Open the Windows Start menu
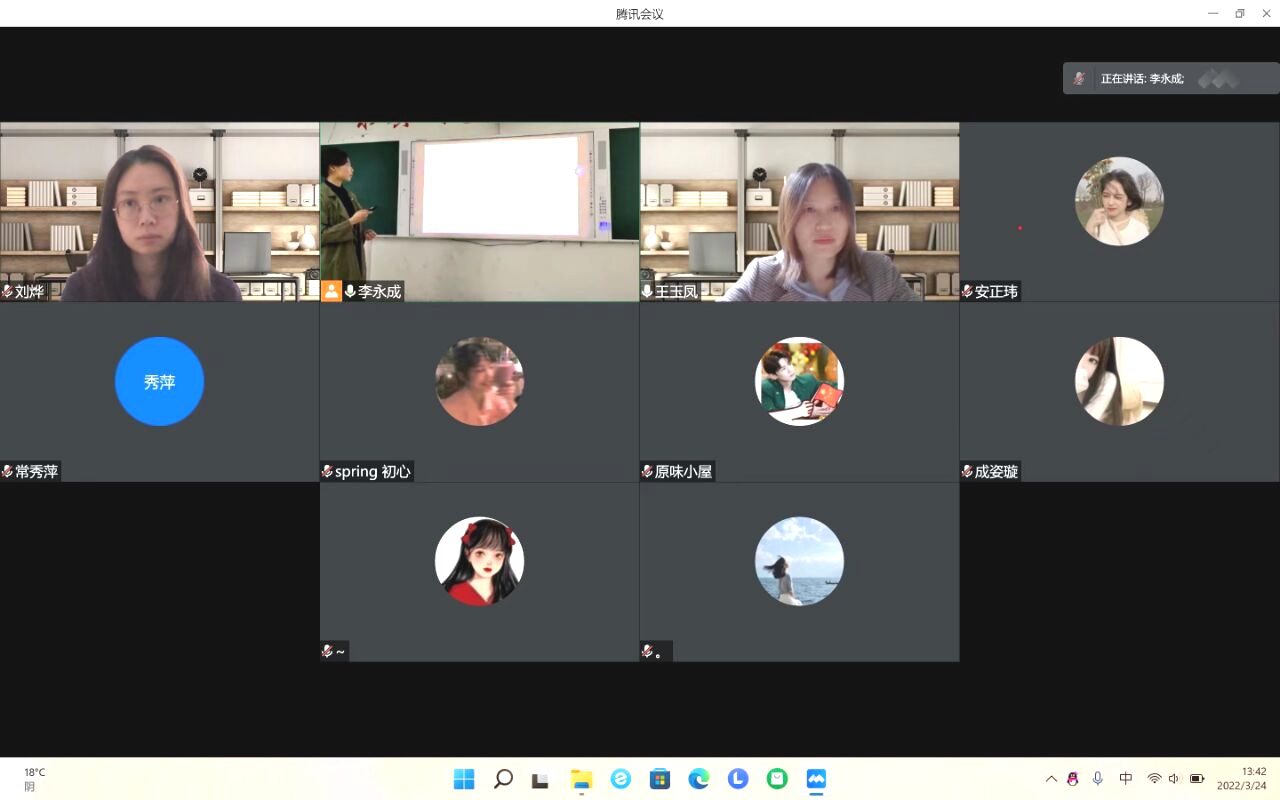 [464, 779]
